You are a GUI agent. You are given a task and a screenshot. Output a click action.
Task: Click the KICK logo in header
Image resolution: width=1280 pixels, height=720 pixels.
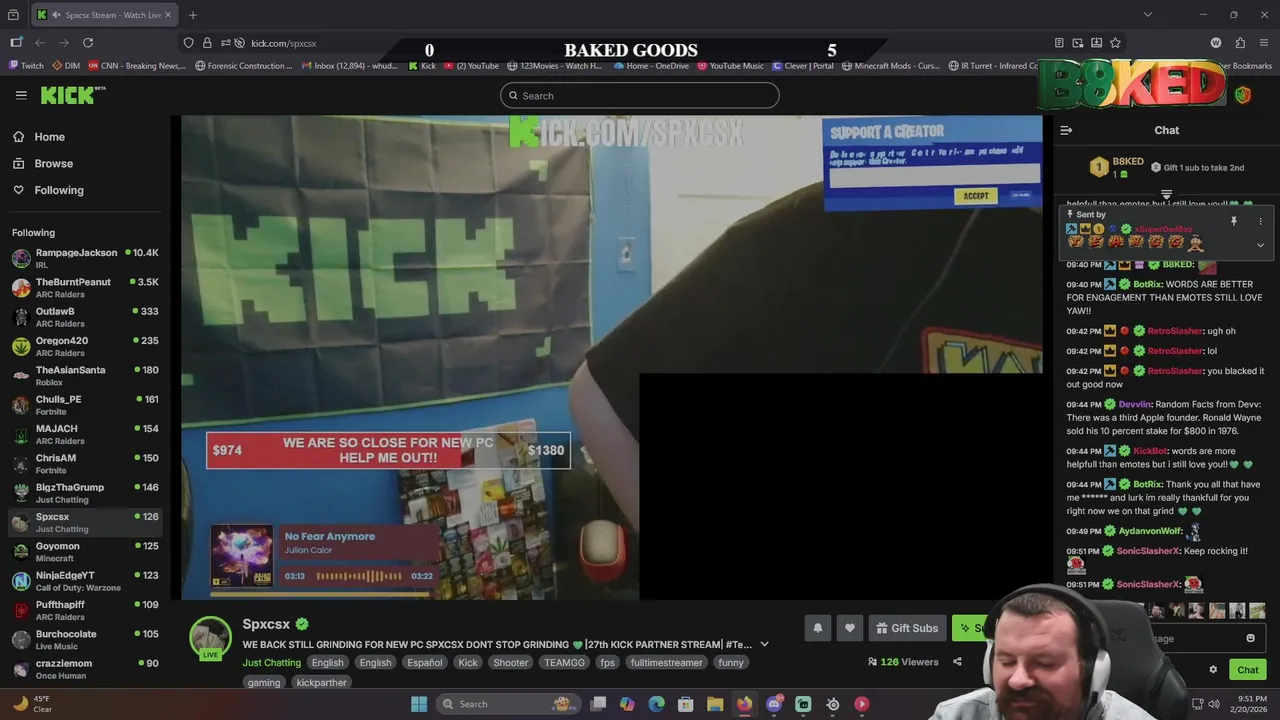73,95
